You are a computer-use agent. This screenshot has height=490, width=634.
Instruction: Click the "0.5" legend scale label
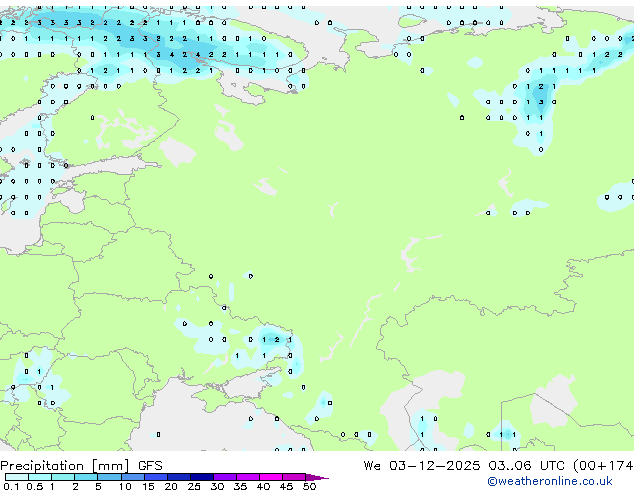tap(35, 486)
